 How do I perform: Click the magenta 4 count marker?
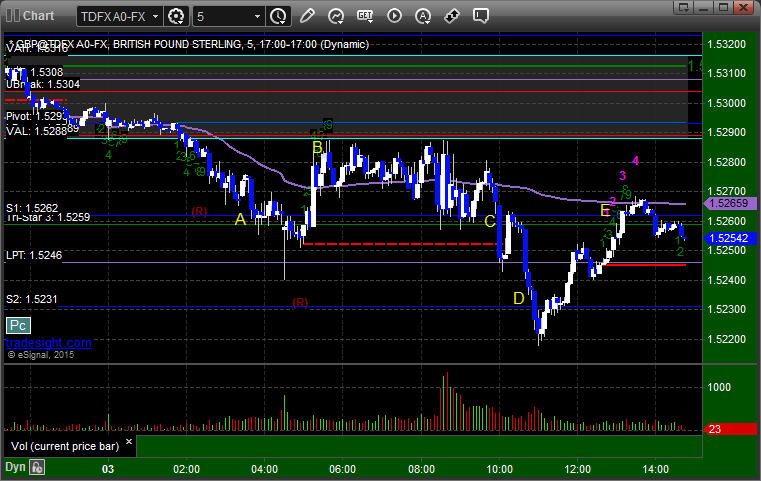click(635, 161)
